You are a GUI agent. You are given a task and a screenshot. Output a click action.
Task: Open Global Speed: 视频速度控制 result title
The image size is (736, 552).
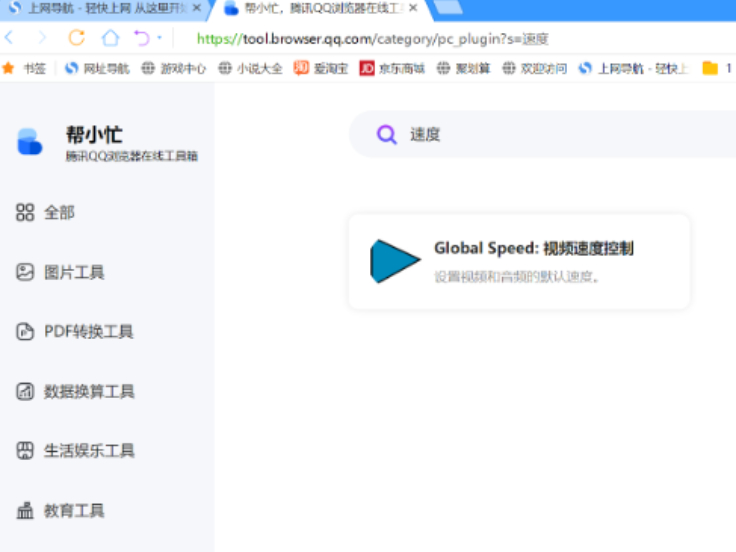534,248
